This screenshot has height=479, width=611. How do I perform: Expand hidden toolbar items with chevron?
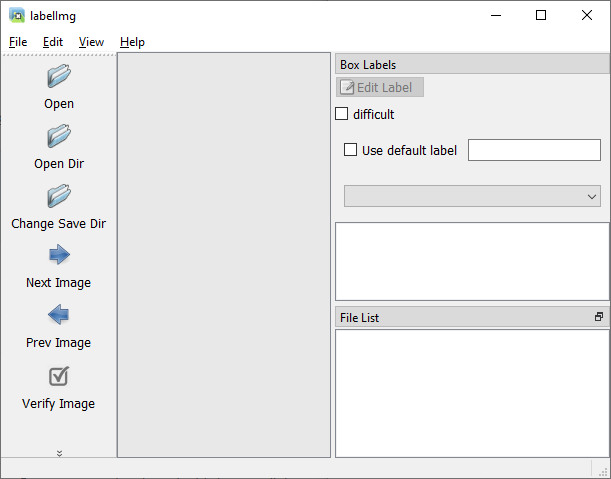click(x=59, y=453)
